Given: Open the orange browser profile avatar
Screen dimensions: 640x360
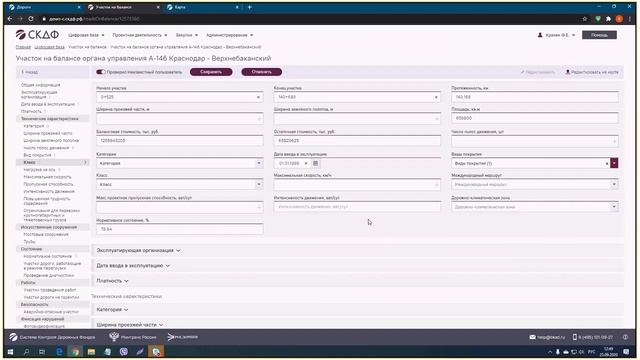Looking at the screenshot, I should click(619, 19).
